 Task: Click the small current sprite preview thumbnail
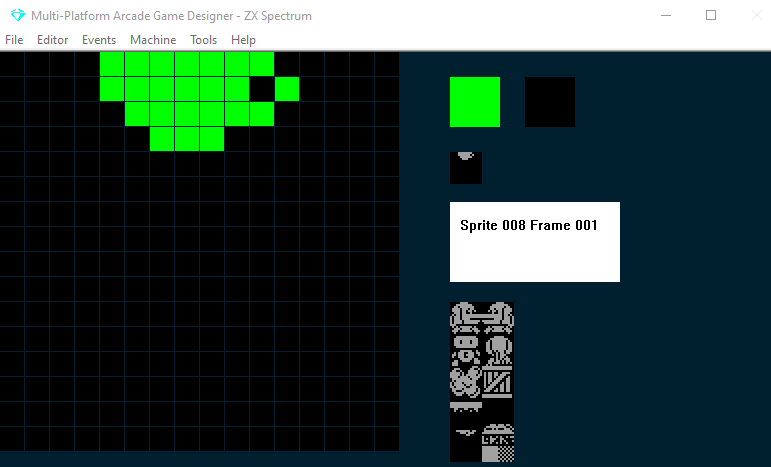[466, 168]
